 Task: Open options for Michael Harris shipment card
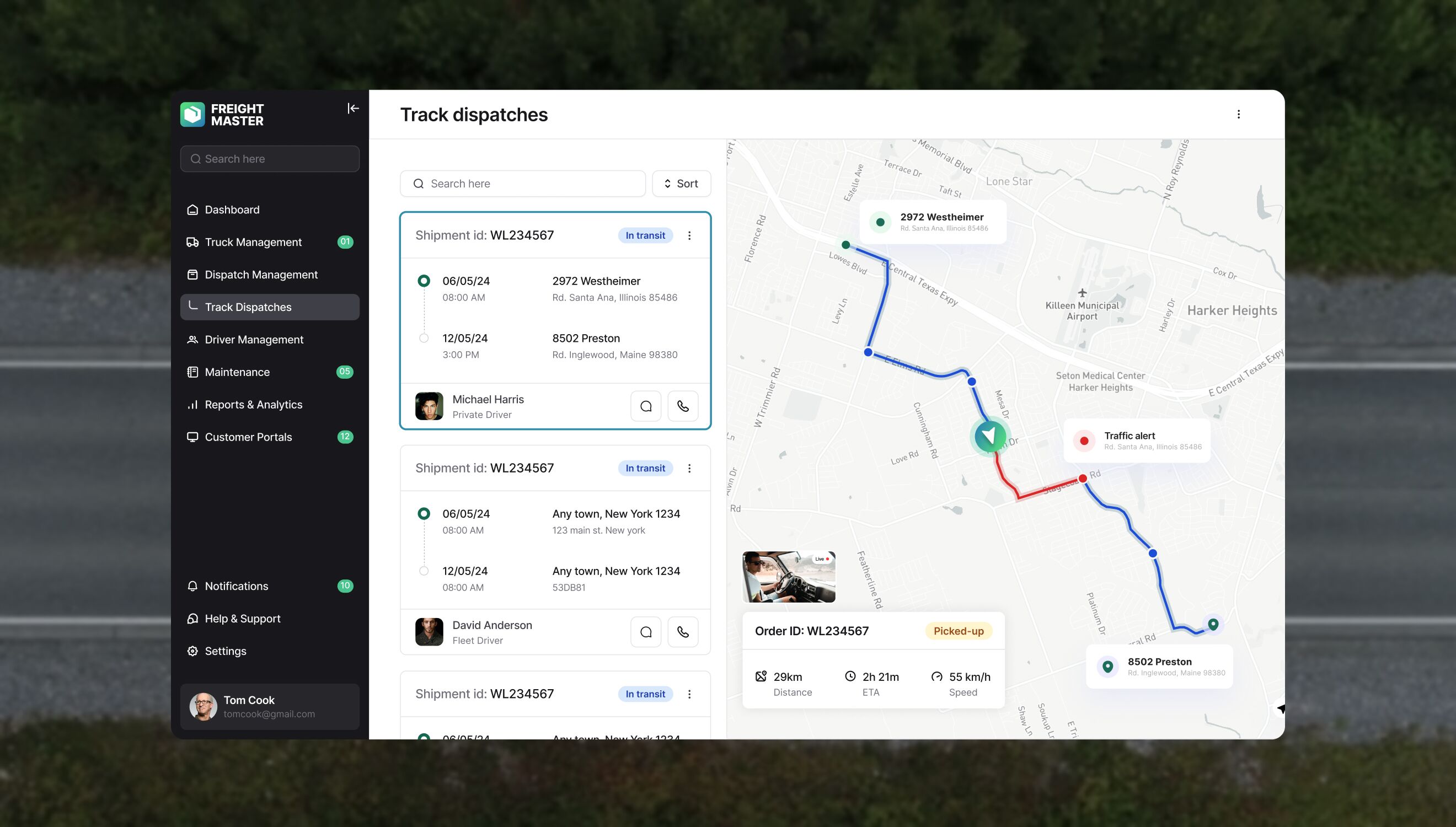tap(689, 235)
